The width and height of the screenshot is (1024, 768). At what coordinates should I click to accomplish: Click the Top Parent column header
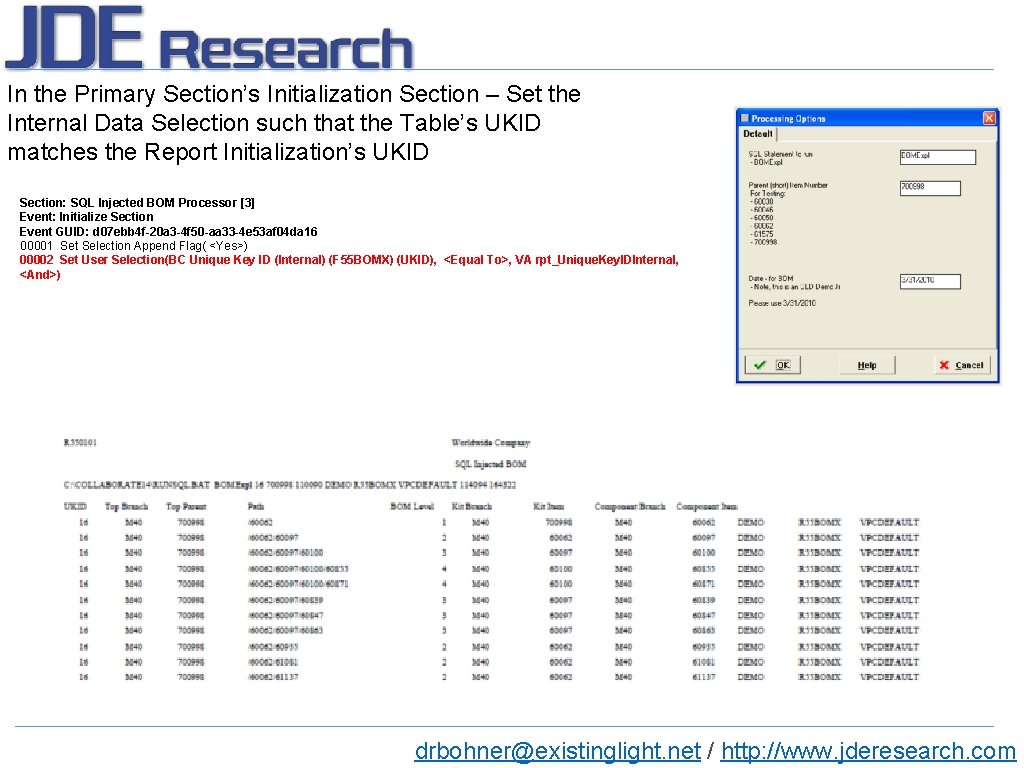(186, 506)
